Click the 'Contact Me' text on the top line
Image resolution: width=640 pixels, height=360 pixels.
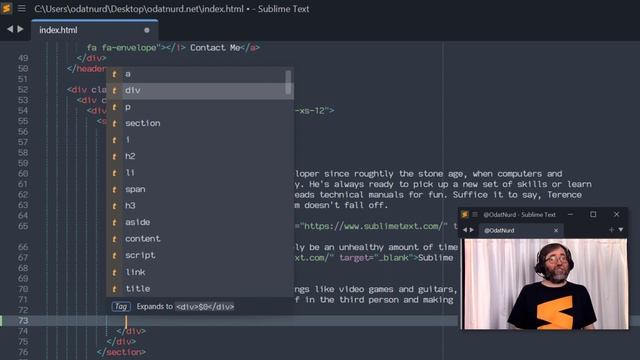pos(215,48)
